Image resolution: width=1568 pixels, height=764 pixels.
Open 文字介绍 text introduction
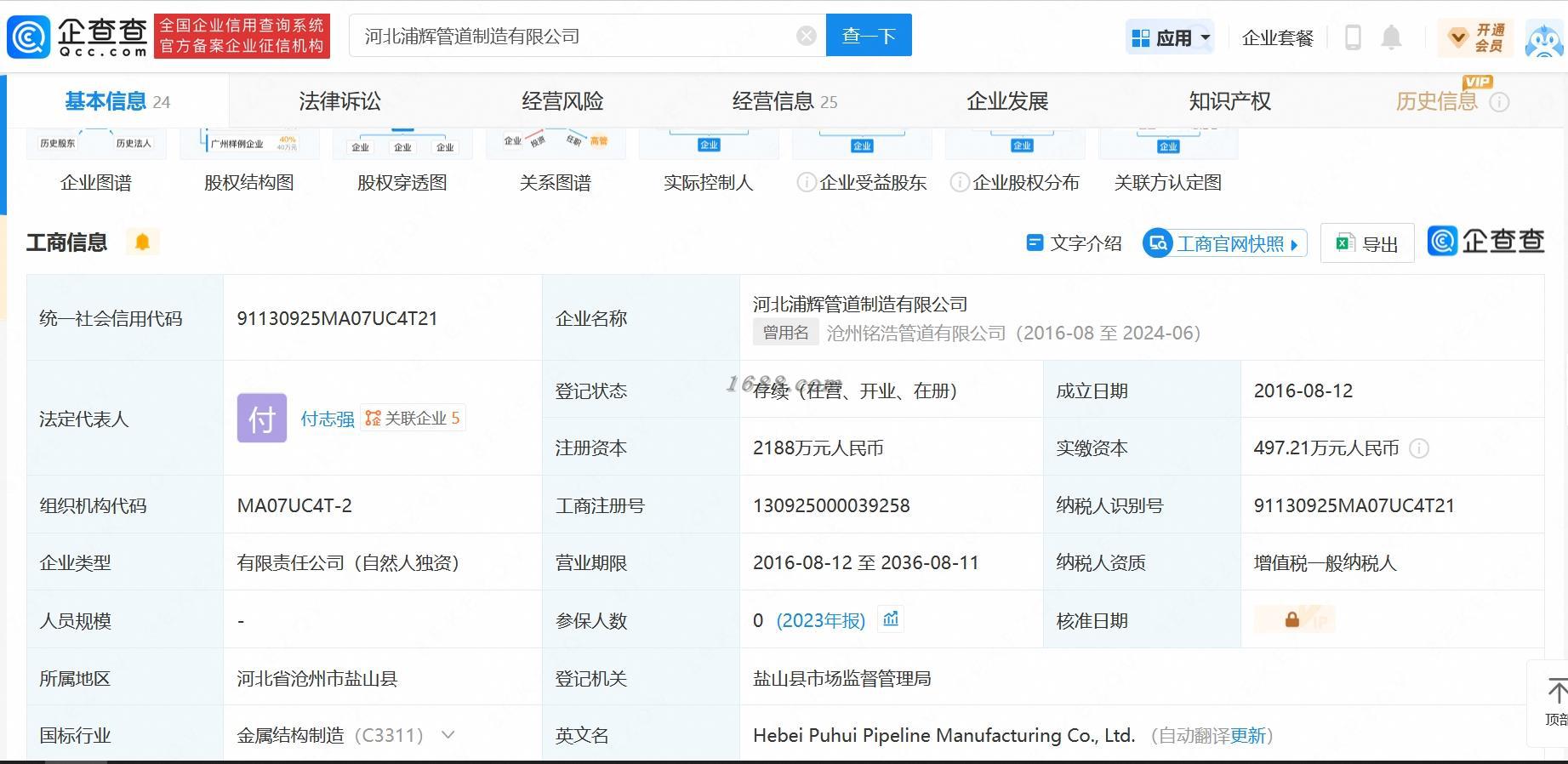pyautogui.click(x=1074, y=243)
